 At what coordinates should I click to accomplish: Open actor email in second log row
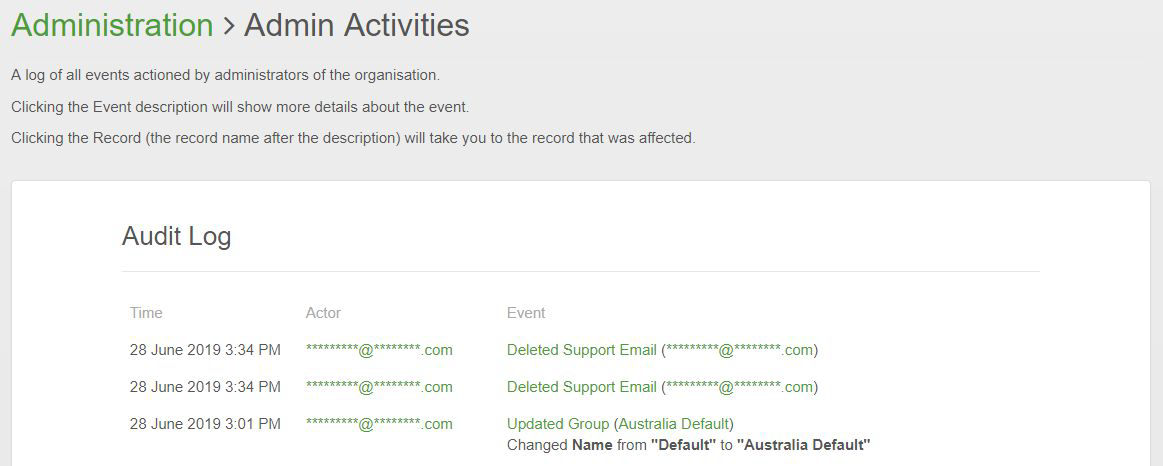379,387
